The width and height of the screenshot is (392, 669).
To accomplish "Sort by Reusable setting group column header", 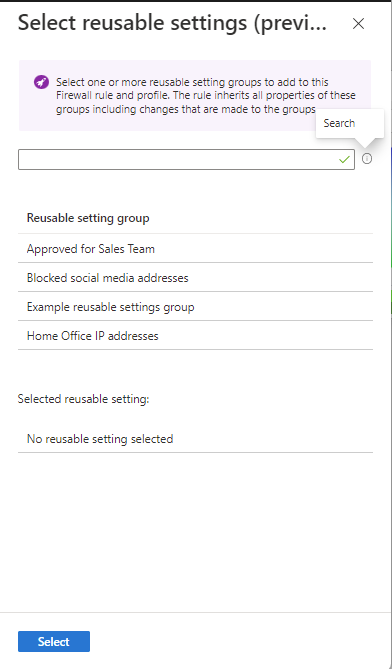I will pyautogui.click(x=88, y=218).
